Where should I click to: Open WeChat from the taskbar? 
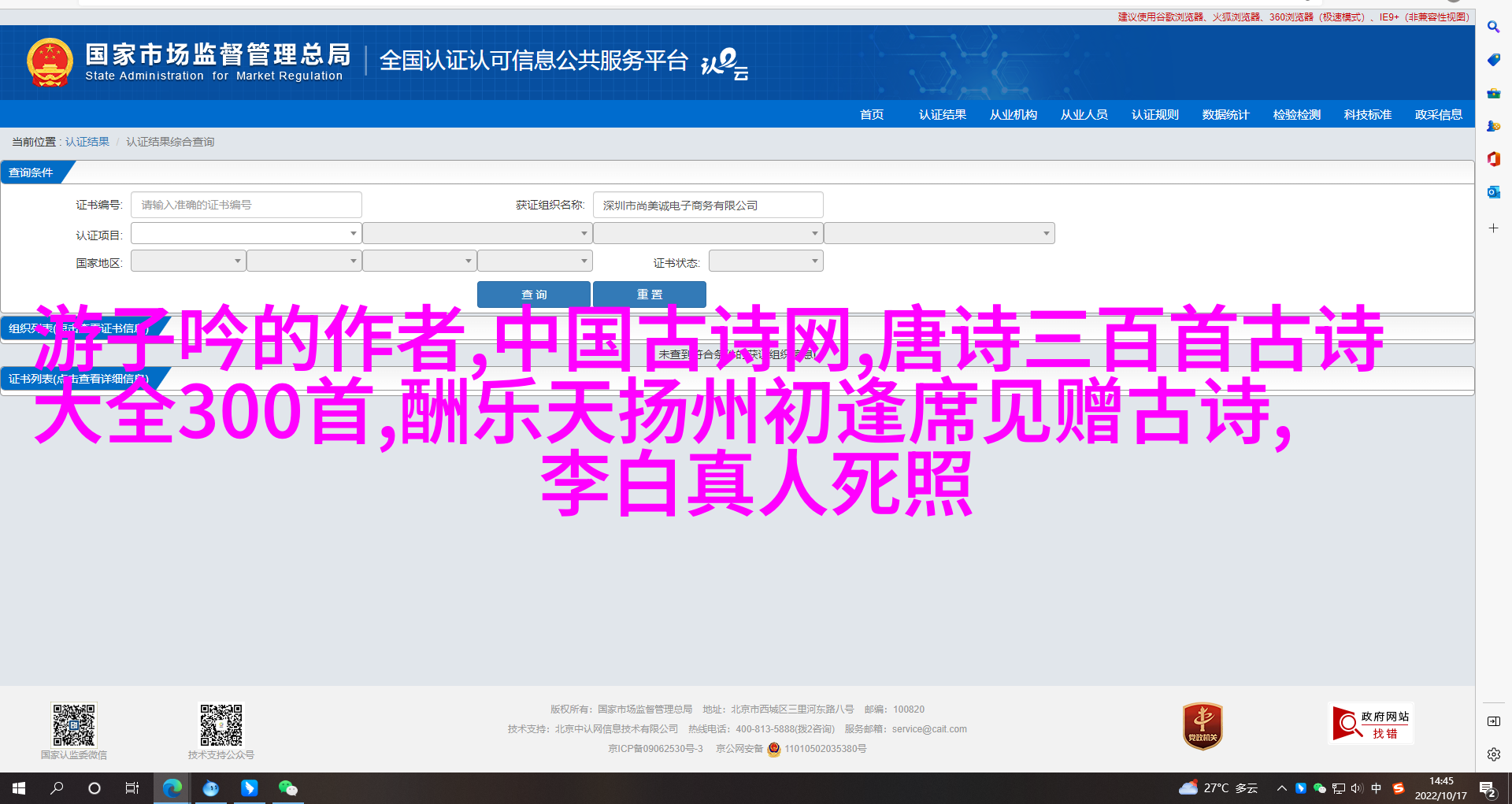[x=287, y=788]
